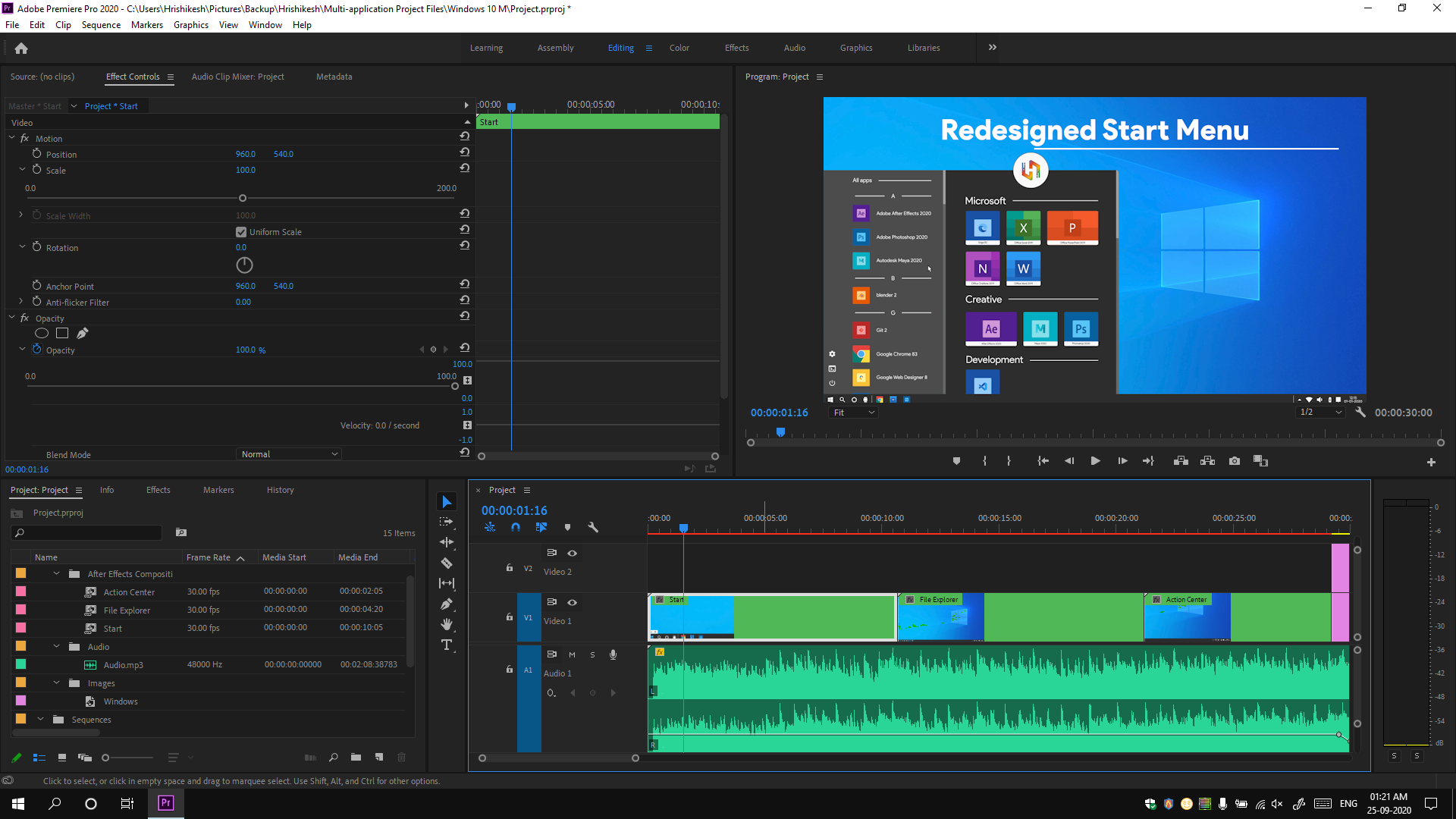Switch to the Color workspace

pyautogui.click(x=679, y=48)
